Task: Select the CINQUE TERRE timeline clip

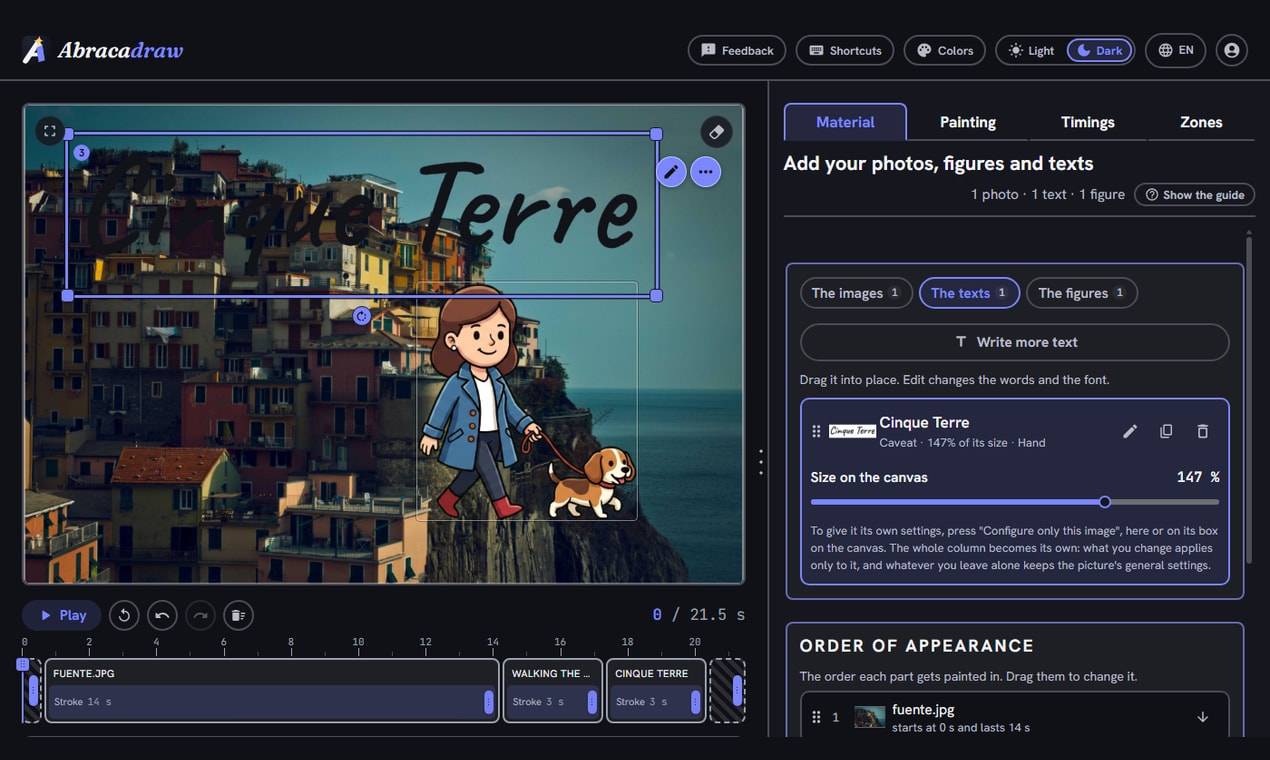Action: 656,690
